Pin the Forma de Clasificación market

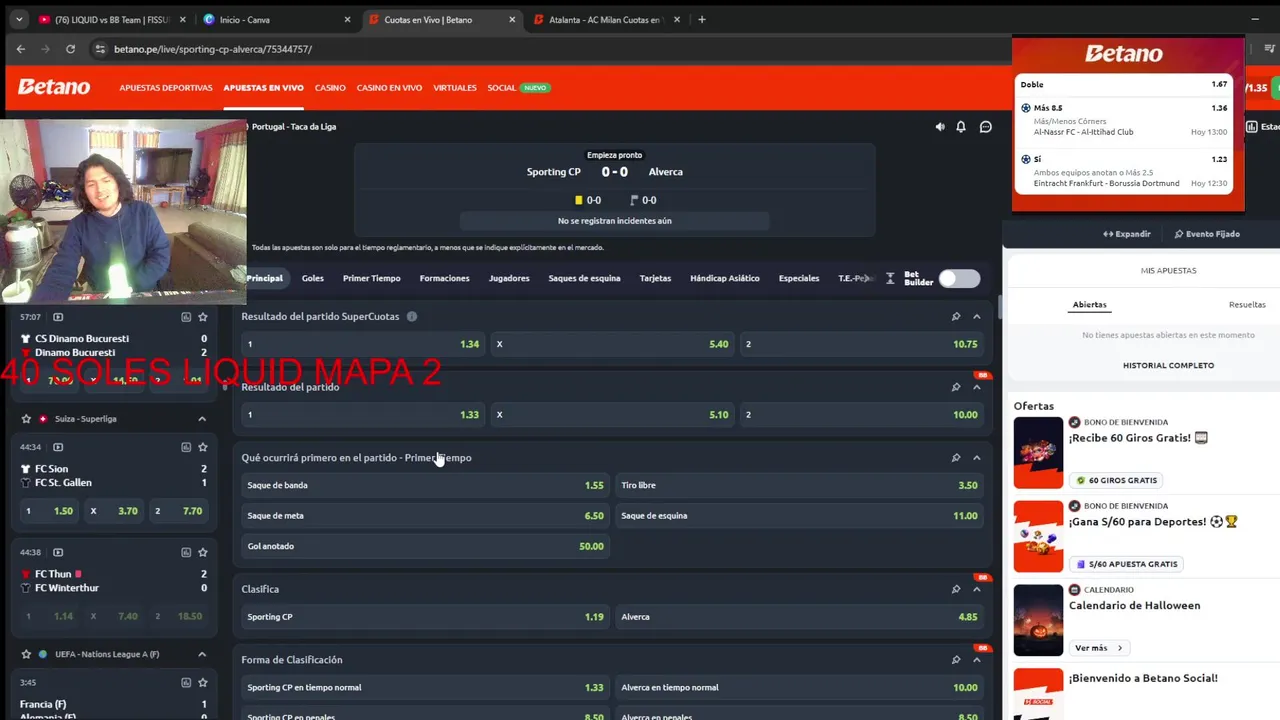pyautogui.click(x=956, y=660)
